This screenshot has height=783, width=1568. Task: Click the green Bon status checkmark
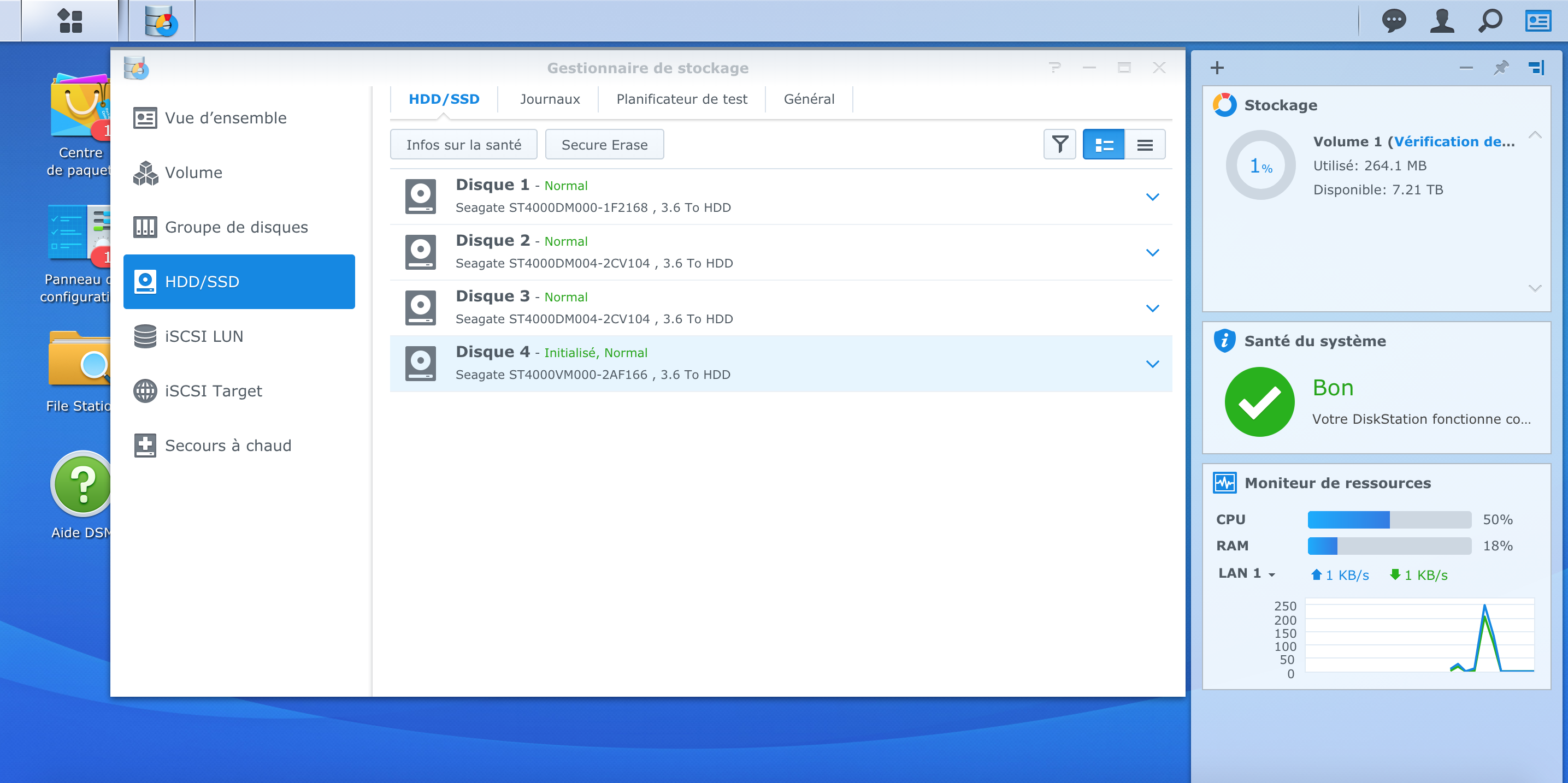[x=1259, y=401]
